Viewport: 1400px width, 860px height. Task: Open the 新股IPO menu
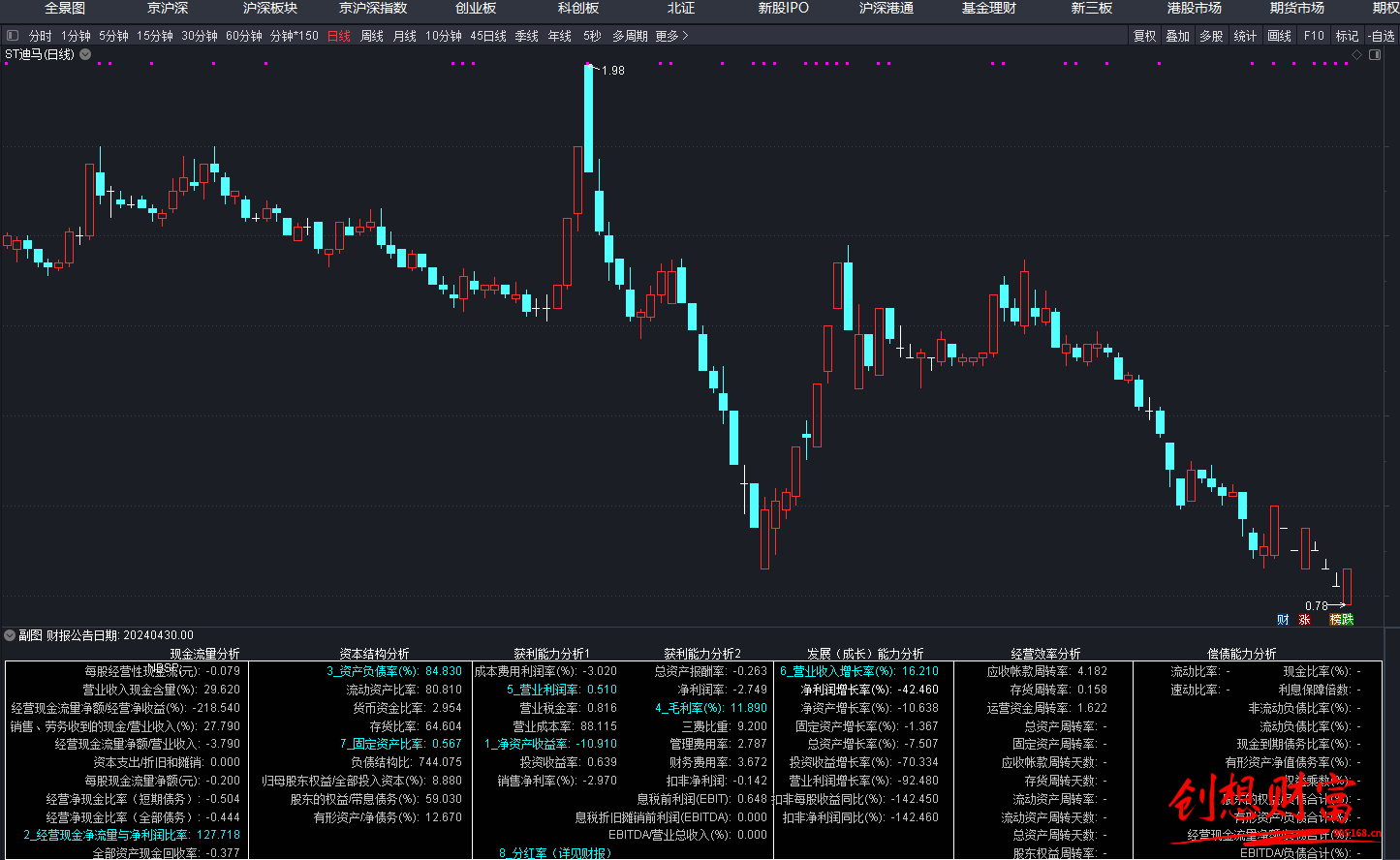pos(784,8)
